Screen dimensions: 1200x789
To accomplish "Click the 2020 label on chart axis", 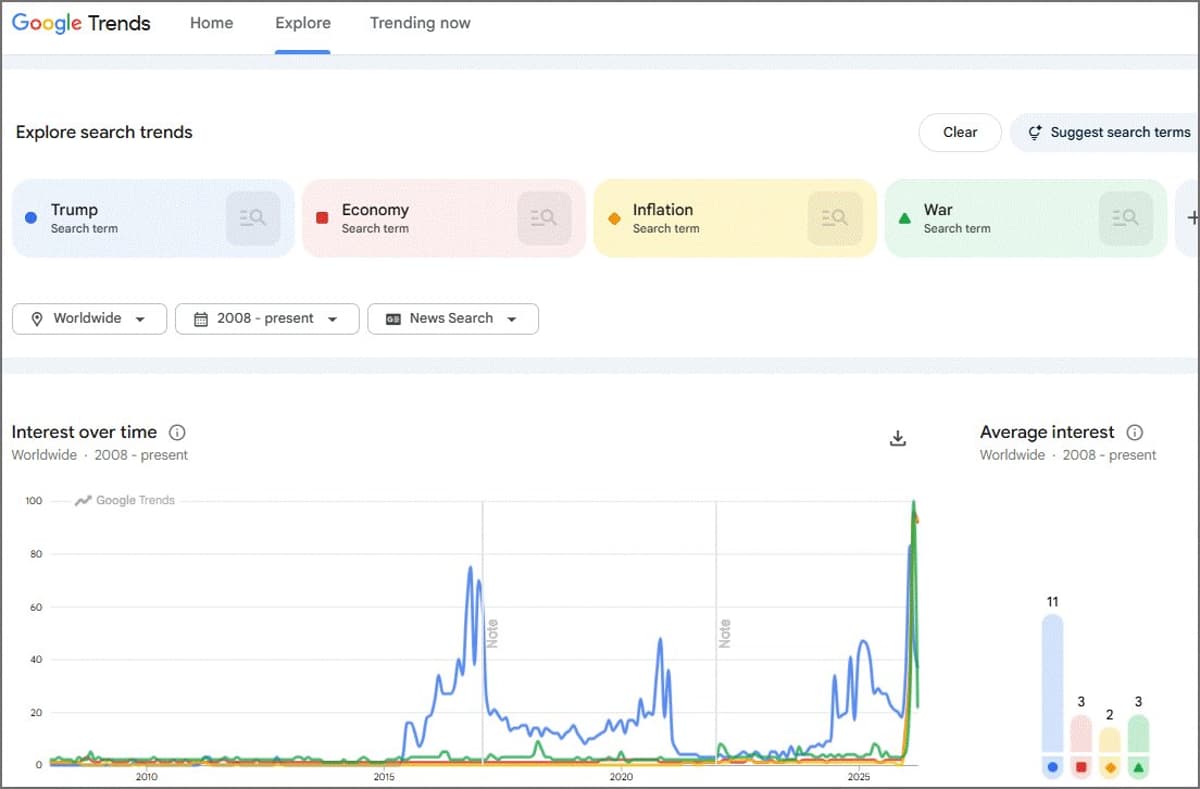I will (x=621, y=777).
